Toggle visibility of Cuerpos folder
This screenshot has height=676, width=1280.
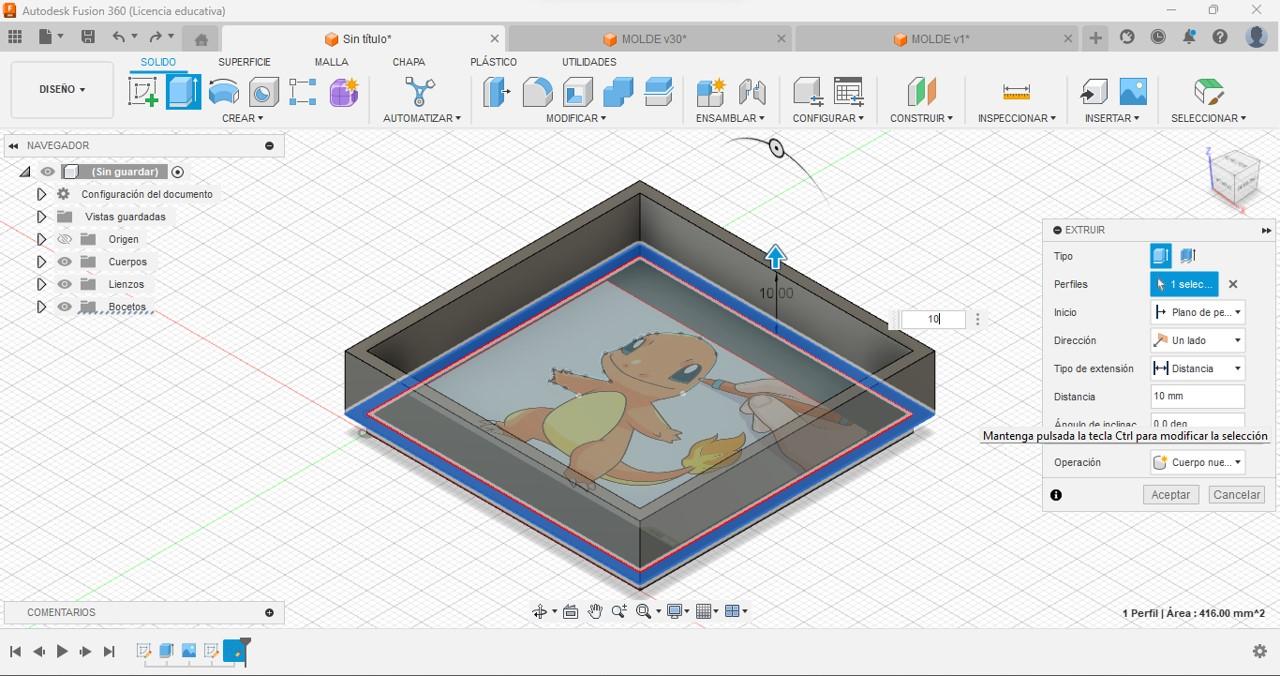click(65, 262)
